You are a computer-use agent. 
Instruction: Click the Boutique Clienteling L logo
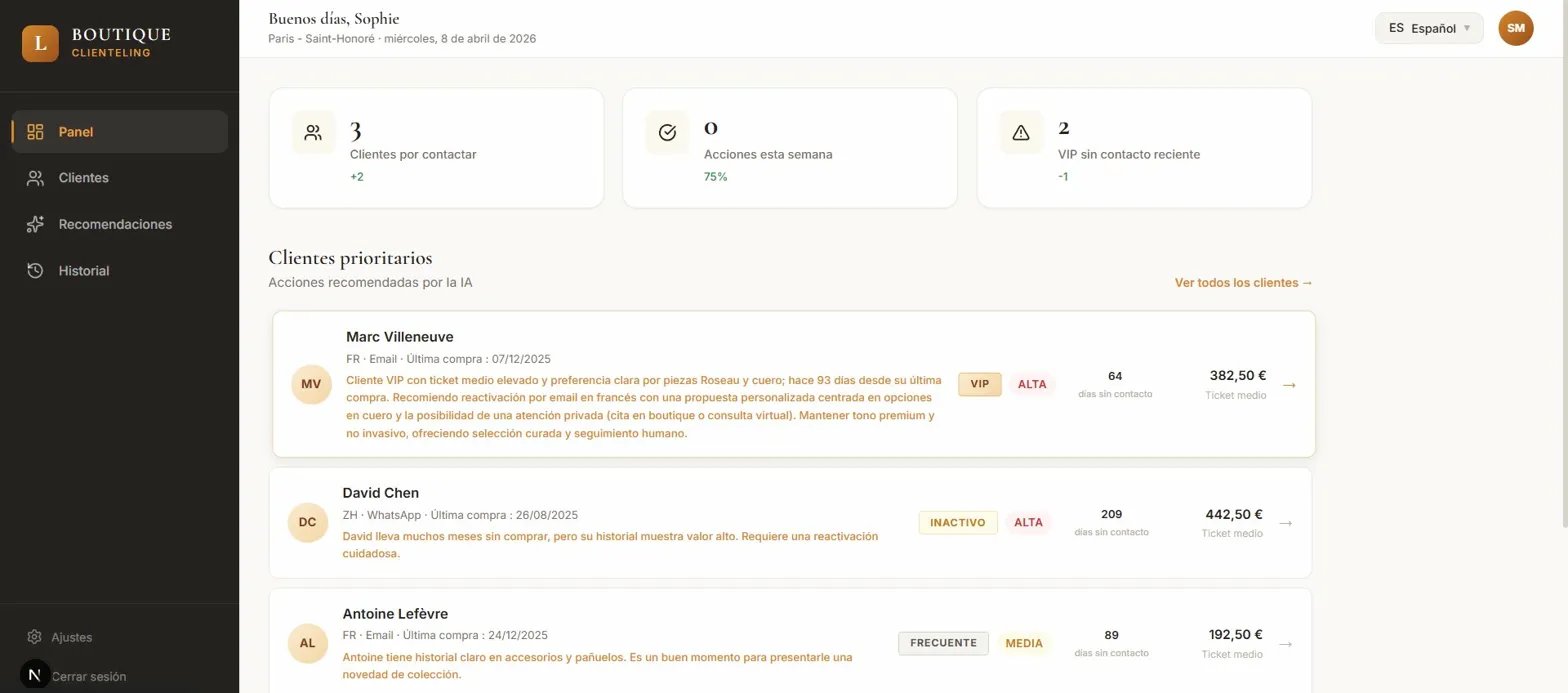click(x=40, y=43)
